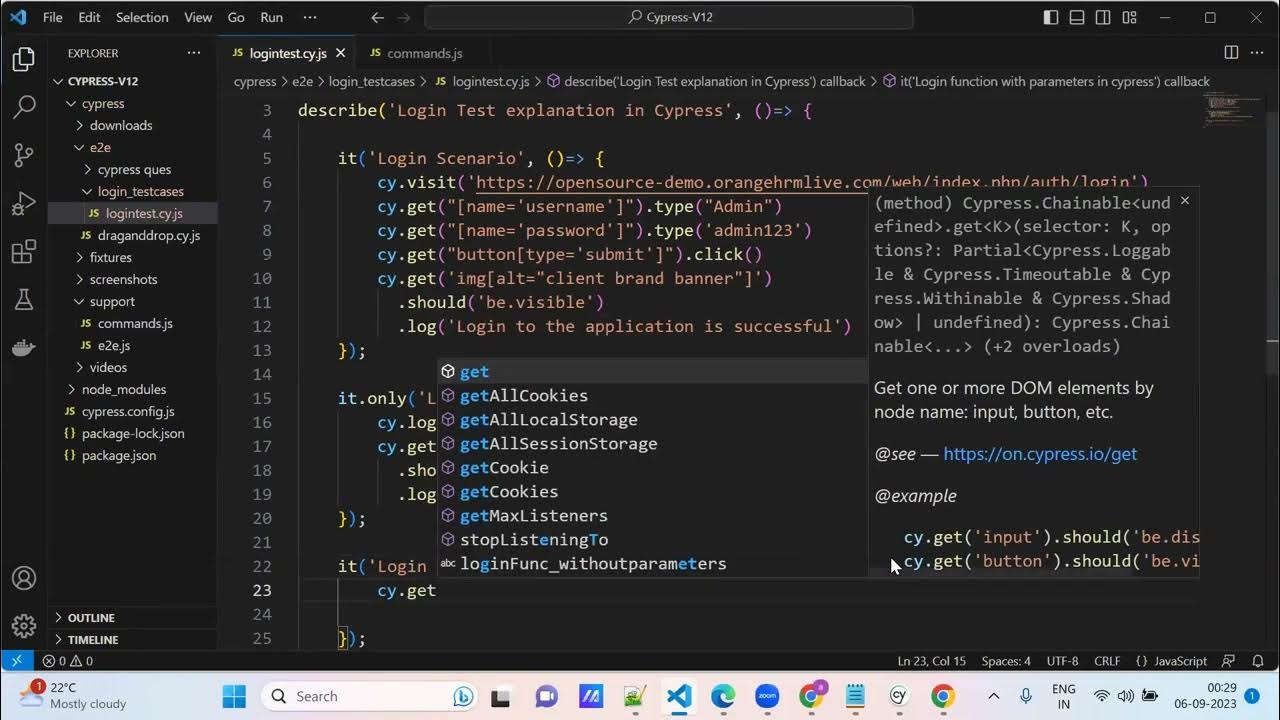Screen dimensions: 1280x720
Task: Open Customize Layout options
Action: pos(1129,18)
